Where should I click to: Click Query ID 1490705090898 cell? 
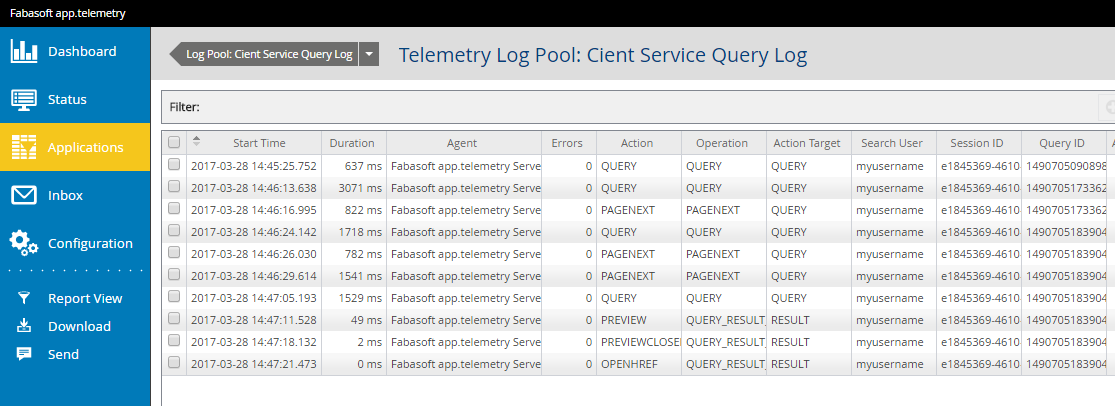(1064, 166)
